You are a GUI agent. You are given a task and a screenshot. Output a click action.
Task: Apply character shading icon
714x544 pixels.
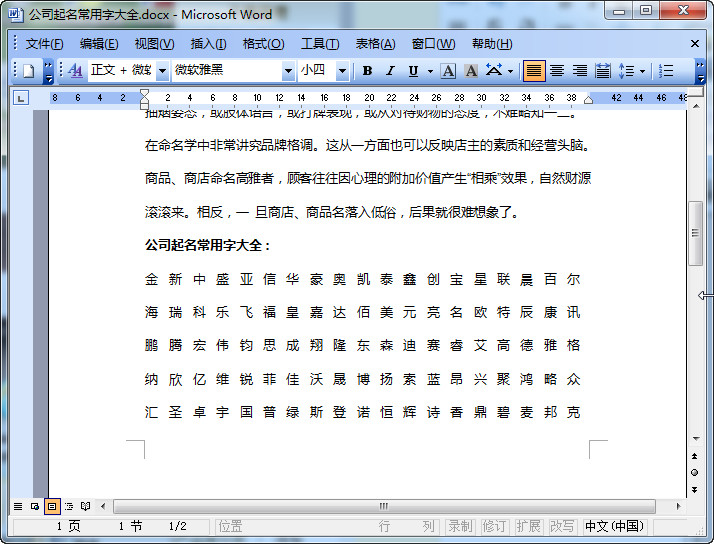pyautogui.click(x=471, y=71)
